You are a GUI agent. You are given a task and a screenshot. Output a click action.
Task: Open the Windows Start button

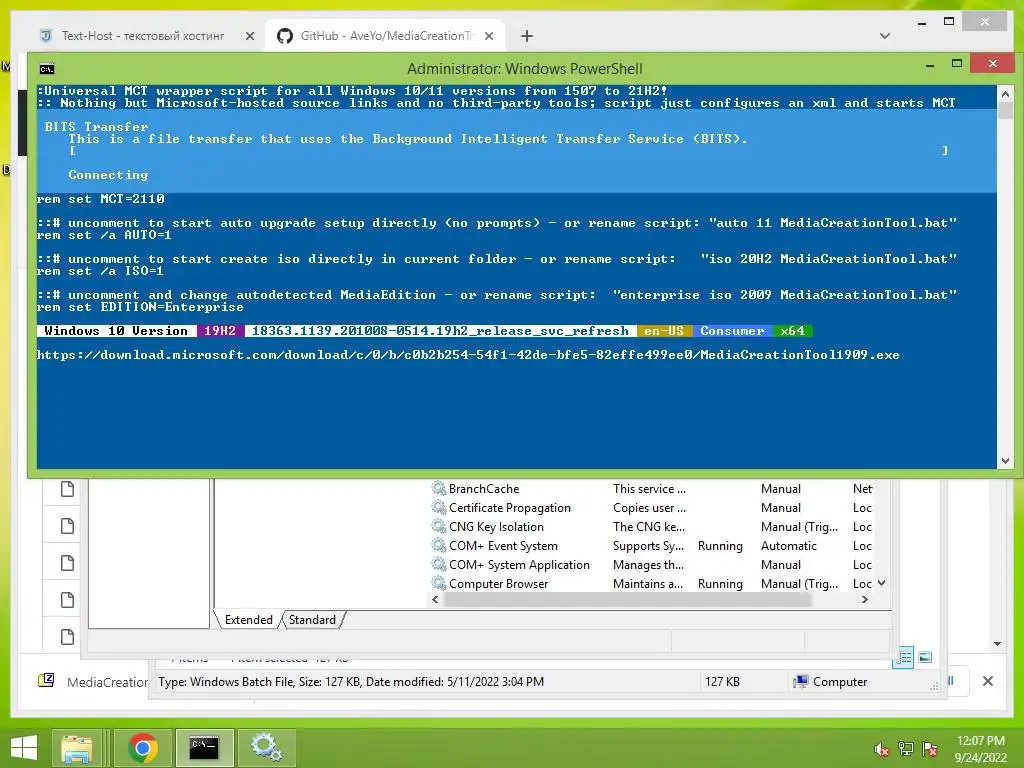[x=24, y=748]
